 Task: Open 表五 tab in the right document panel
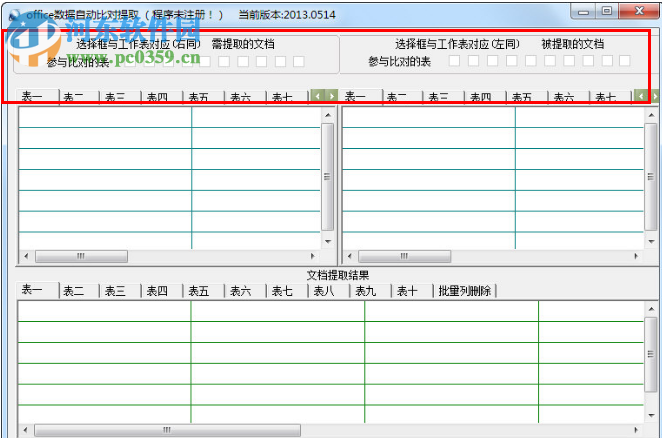[526, 97]
